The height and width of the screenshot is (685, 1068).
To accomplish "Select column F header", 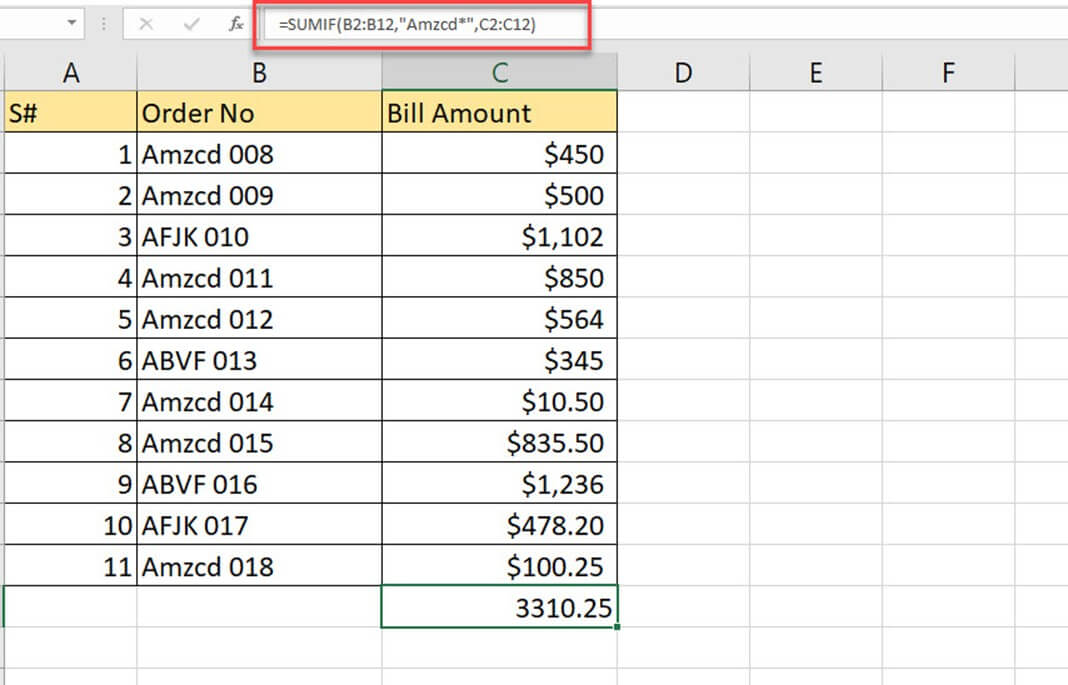I will pos(948,72).
